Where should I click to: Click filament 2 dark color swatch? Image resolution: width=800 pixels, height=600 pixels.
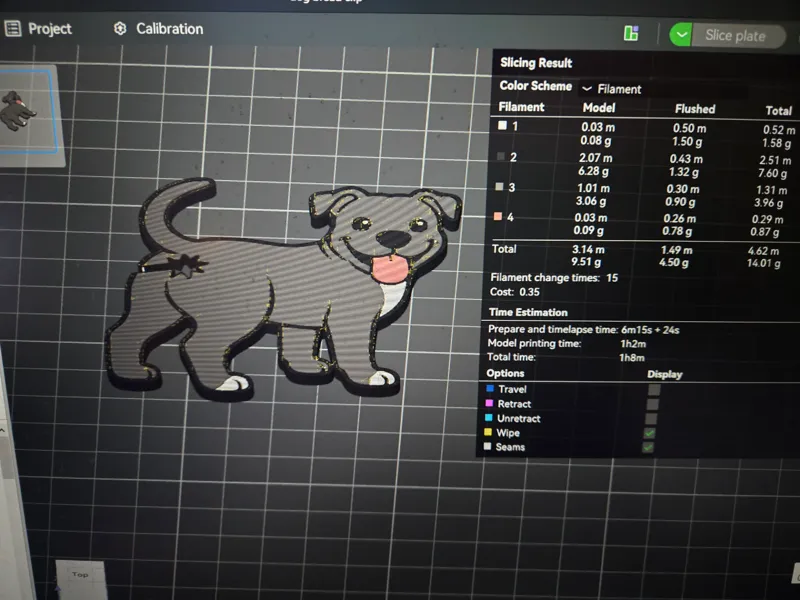(x=501, y=156)
